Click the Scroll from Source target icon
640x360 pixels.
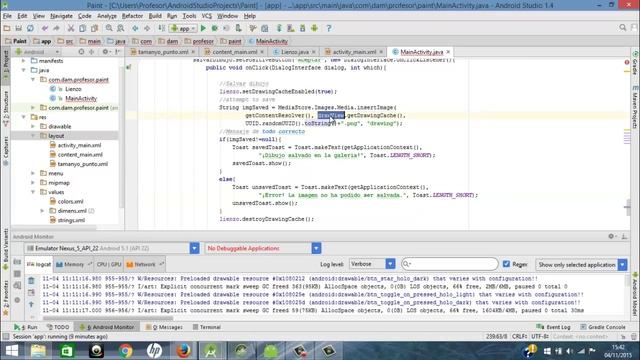point(81,52)
